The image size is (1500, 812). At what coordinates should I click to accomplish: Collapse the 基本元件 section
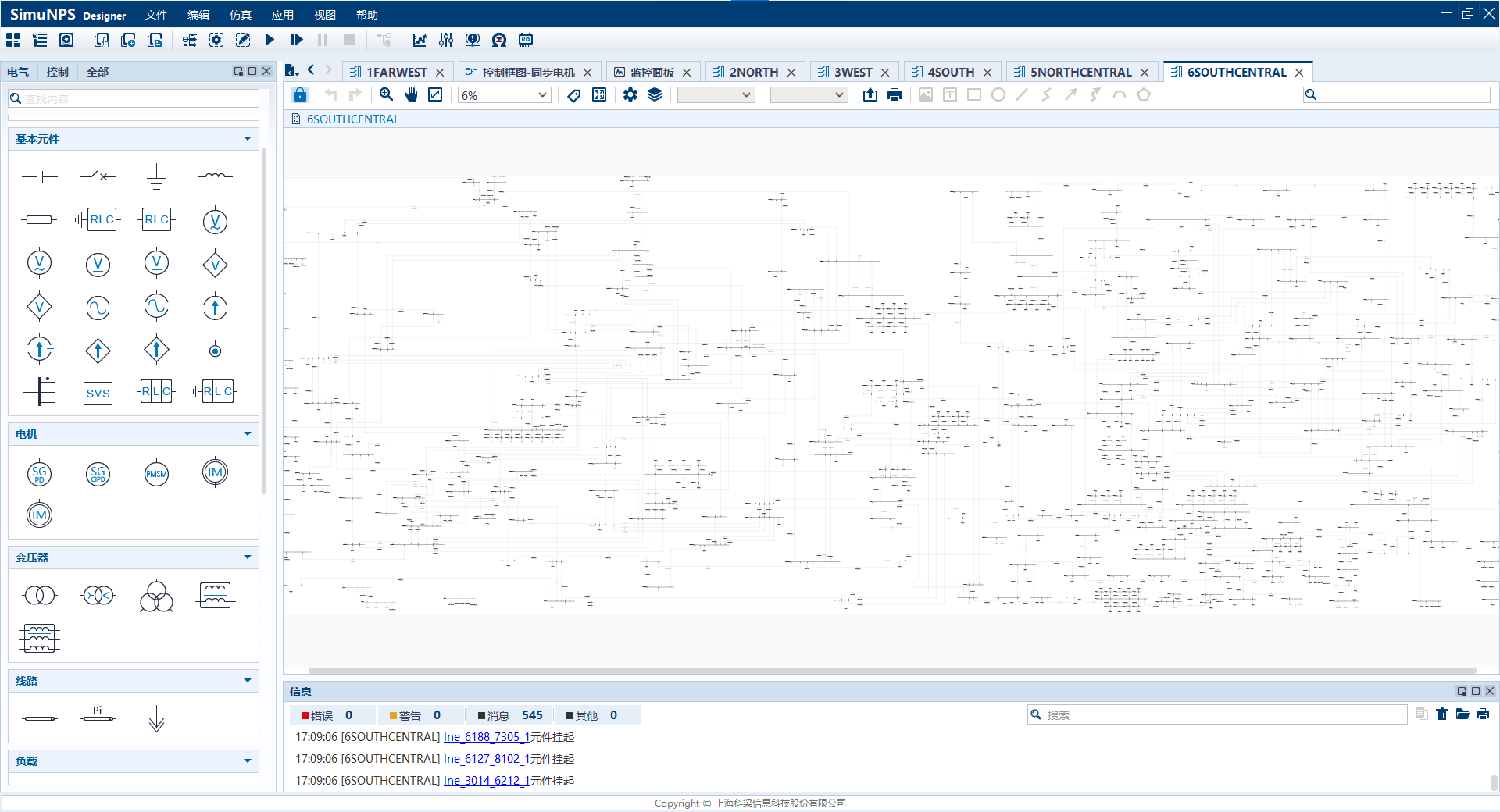248,139
